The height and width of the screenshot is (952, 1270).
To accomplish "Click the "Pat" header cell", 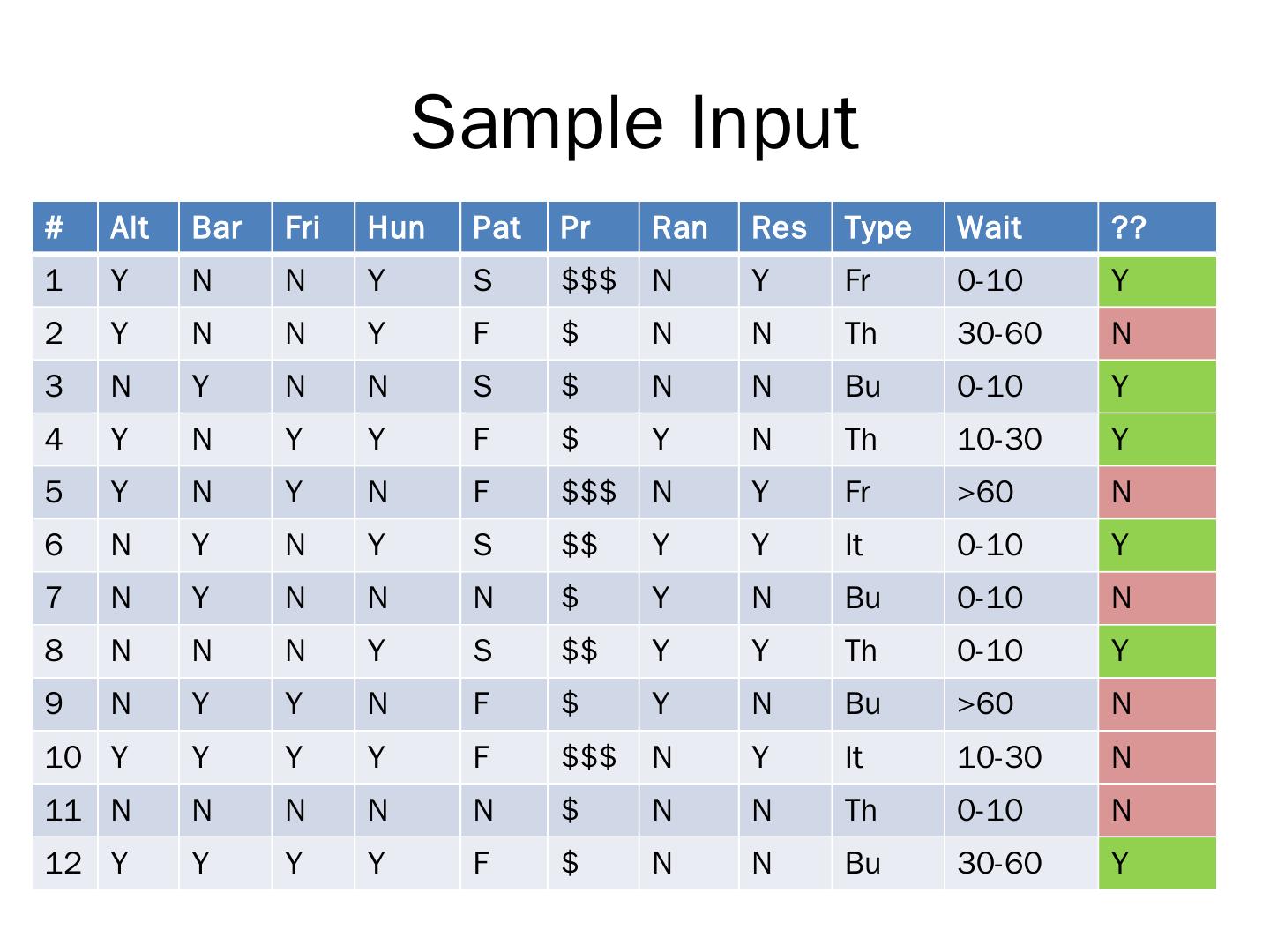I will [504, 227].
